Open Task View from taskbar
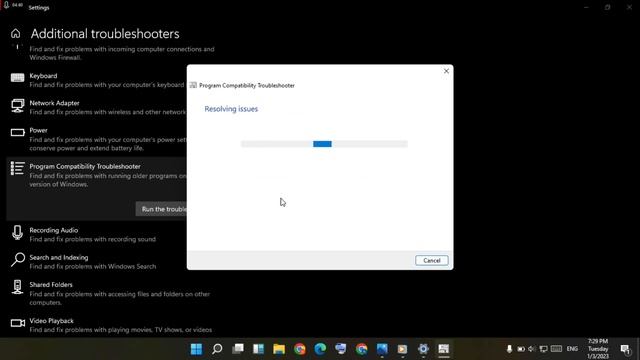 coord(238,349)
